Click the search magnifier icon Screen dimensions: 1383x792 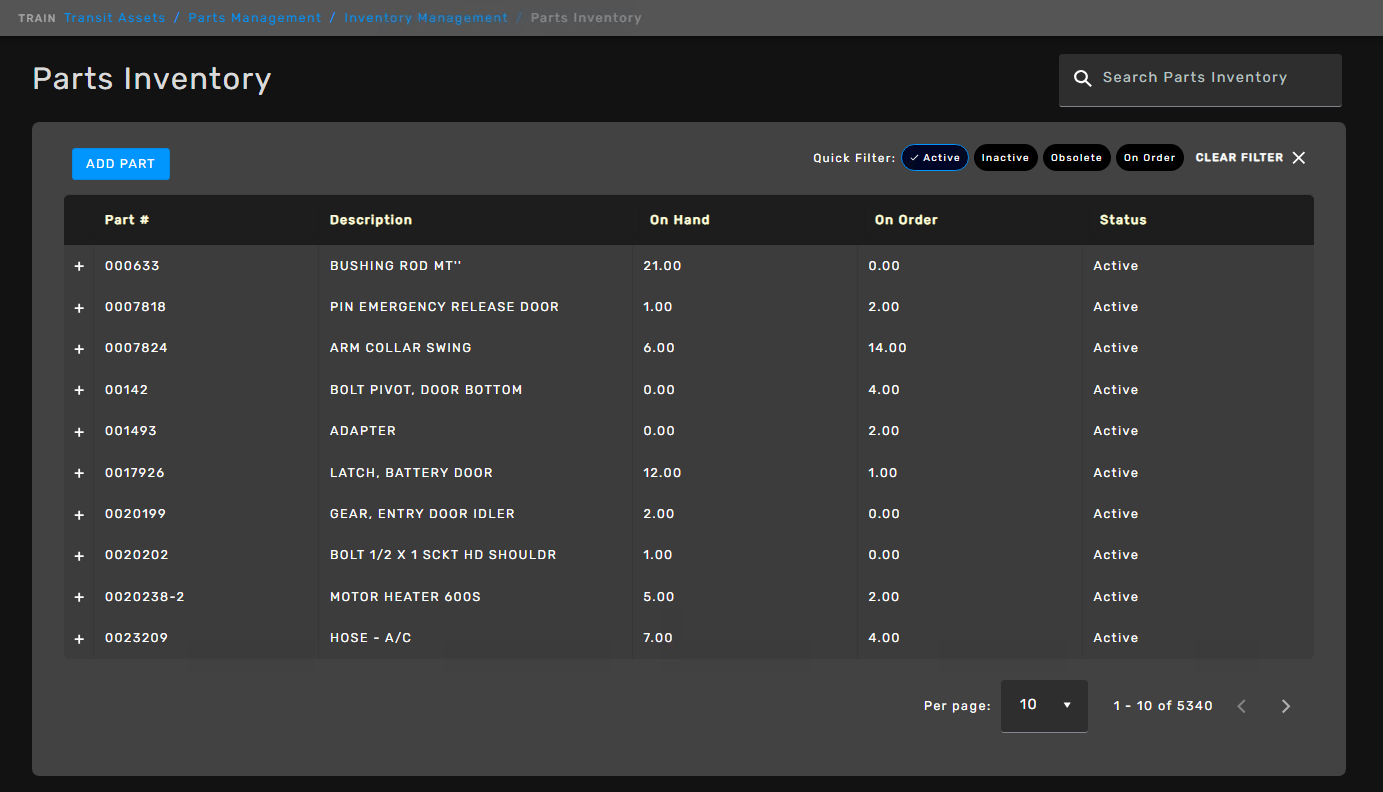tap(1082, 78)
